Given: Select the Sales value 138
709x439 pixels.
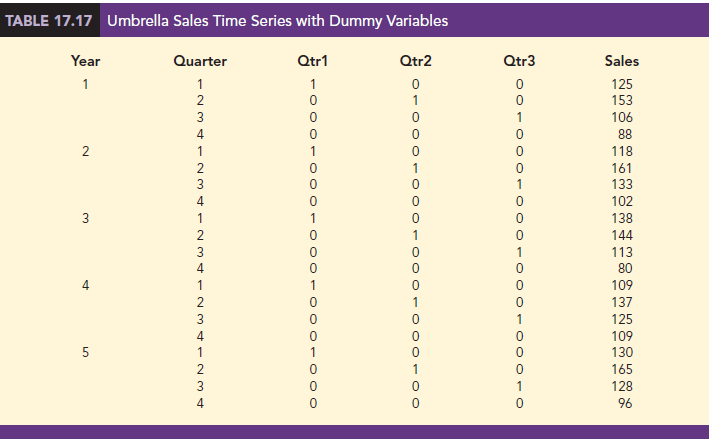Looking at the screenshot, I should [622, 218].
